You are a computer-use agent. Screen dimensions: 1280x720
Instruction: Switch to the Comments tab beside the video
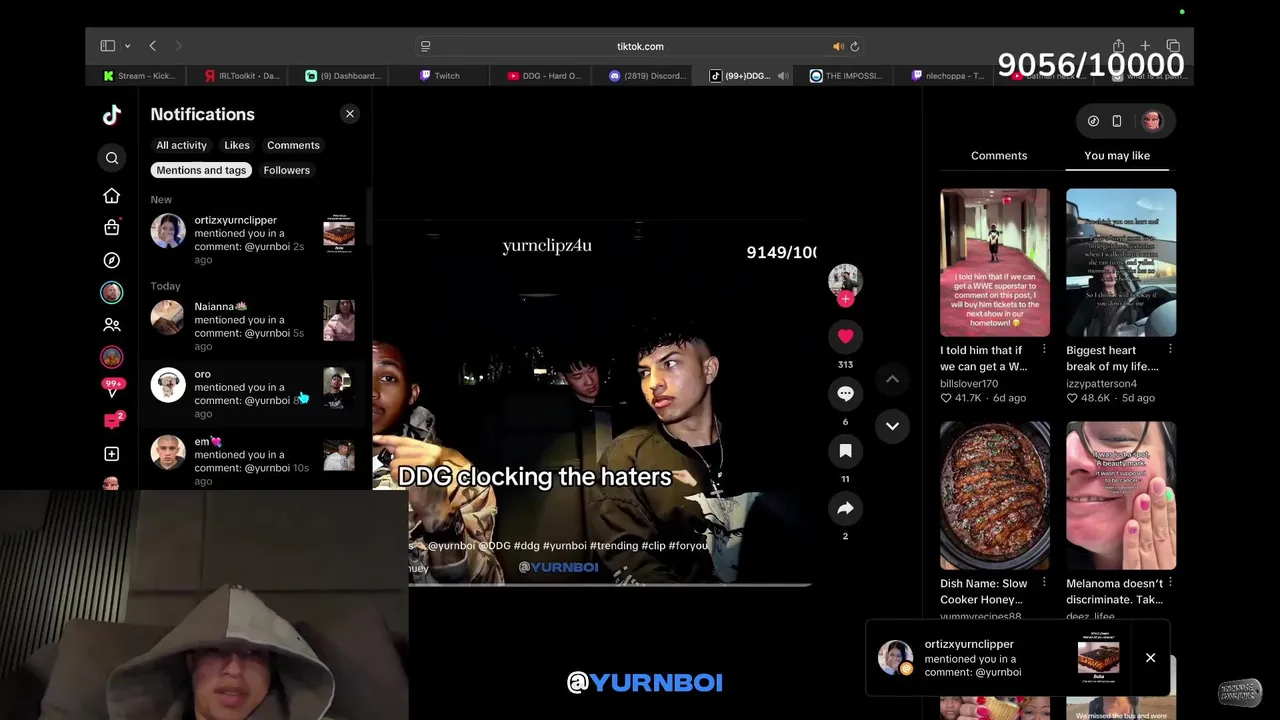999,155
